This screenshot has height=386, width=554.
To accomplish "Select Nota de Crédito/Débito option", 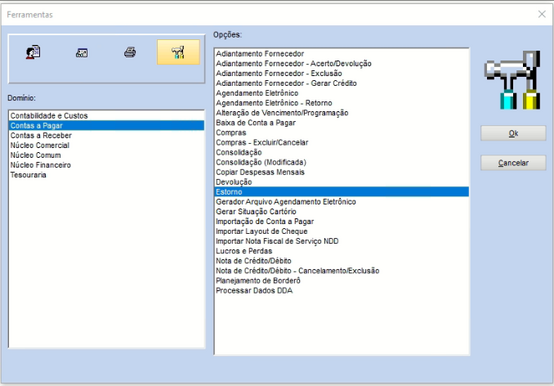I will 342,261.
